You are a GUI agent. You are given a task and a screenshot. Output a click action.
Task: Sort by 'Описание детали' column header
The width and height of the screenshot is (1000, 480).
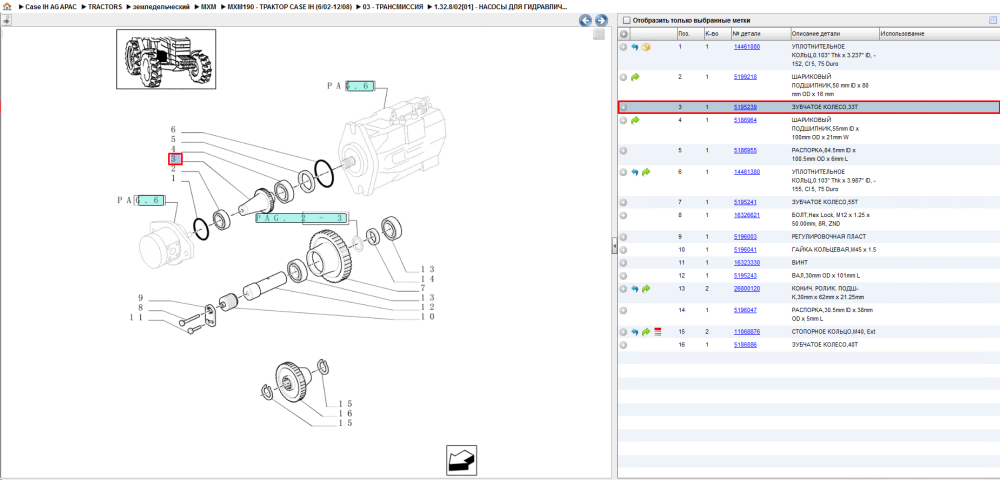tap(834, 34)
